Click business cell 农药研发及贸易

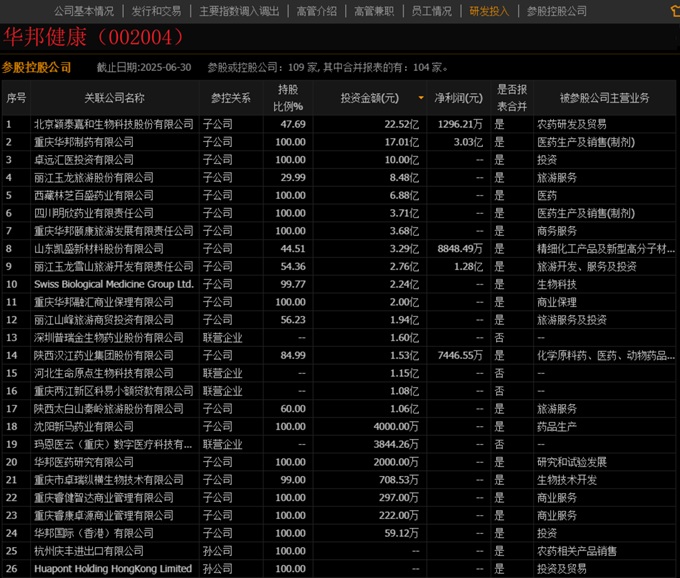[572, 124]
